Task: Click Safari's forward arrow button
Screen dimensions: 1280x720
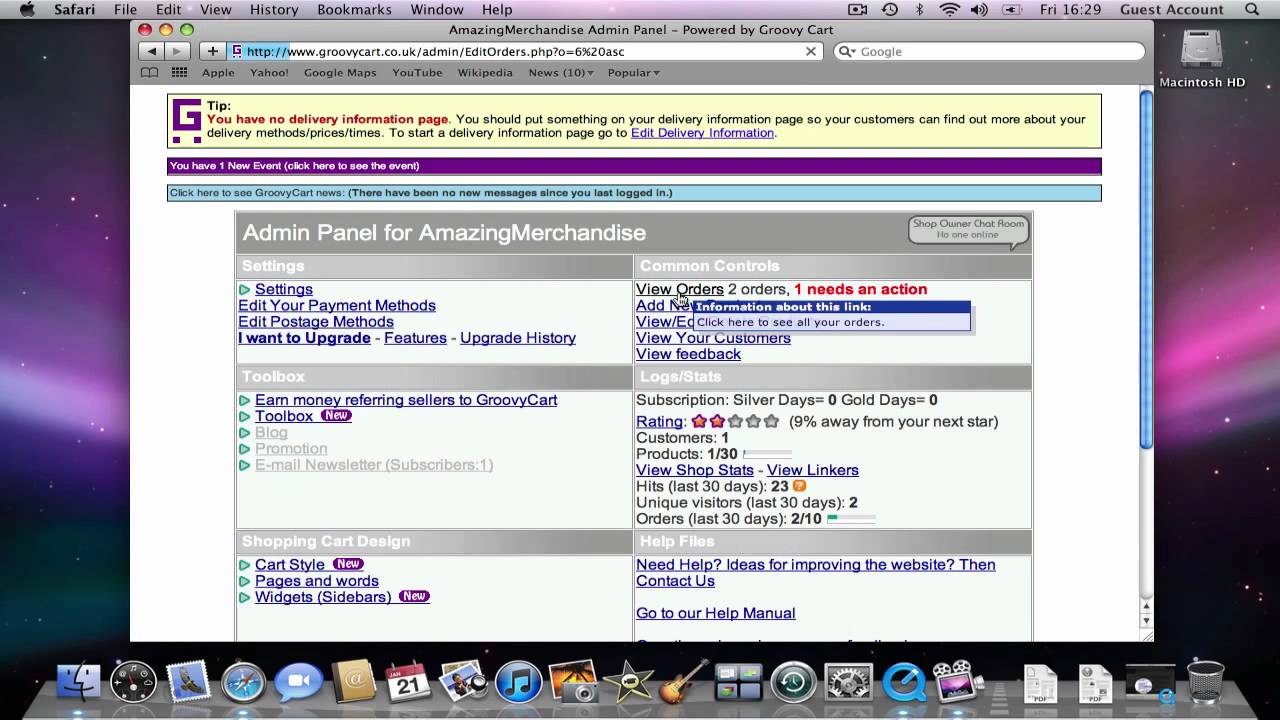Action: pos(176,51)
